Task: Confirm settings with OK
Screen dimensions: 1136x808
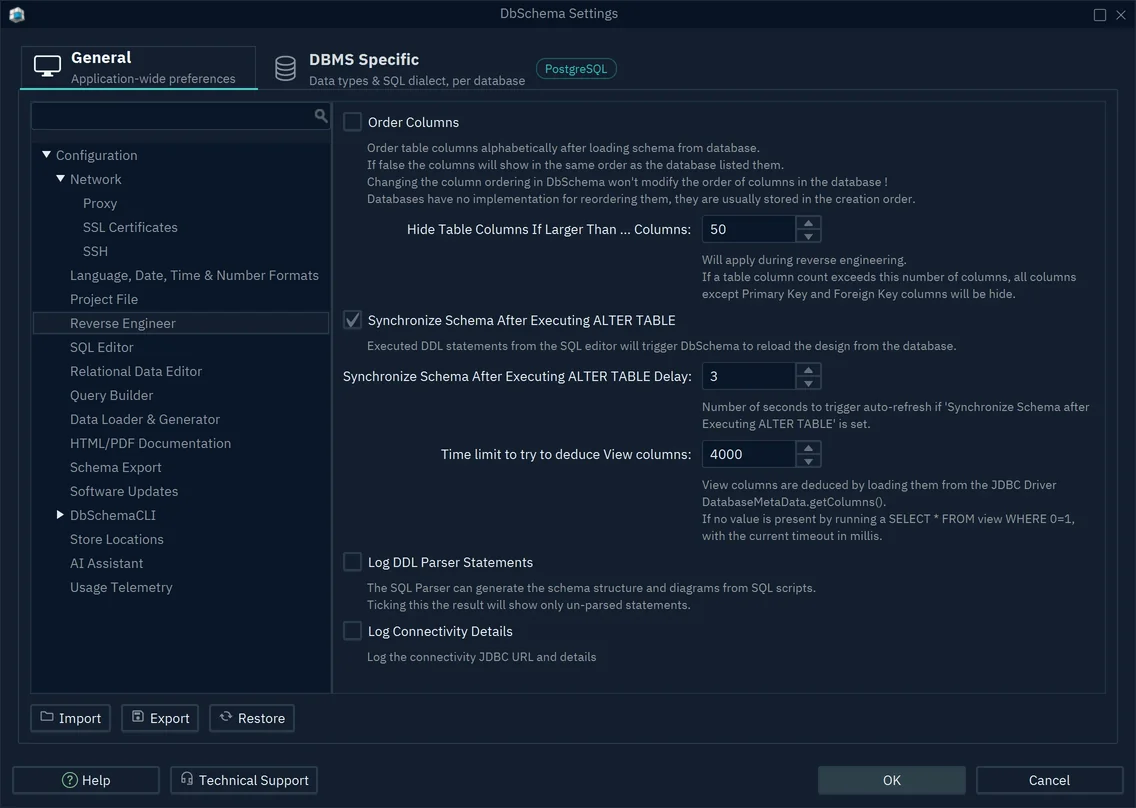Action: click(892, 780)
